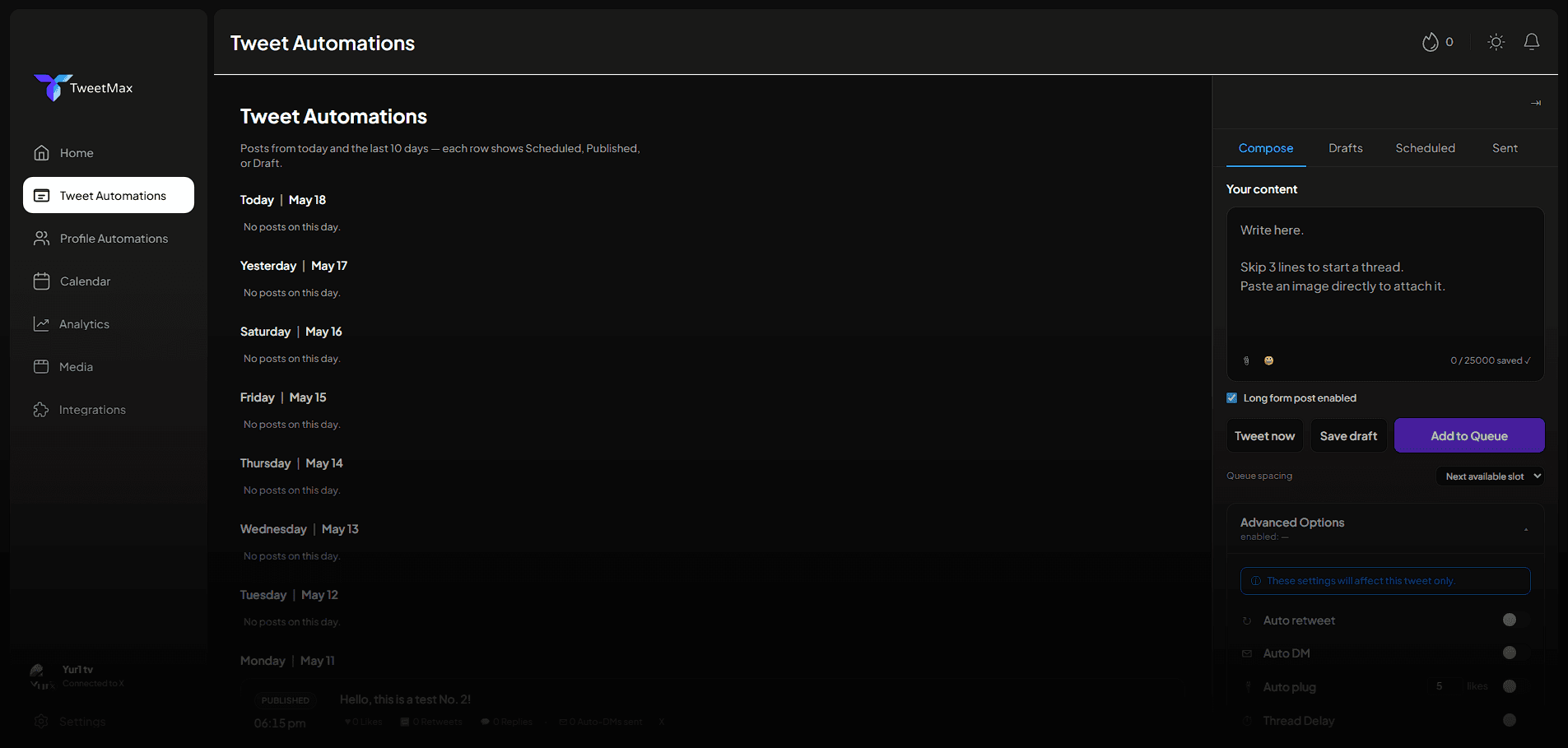Click the Media sidebar icon
This screenshot has width=1568, height=748.
coord(41,367)
